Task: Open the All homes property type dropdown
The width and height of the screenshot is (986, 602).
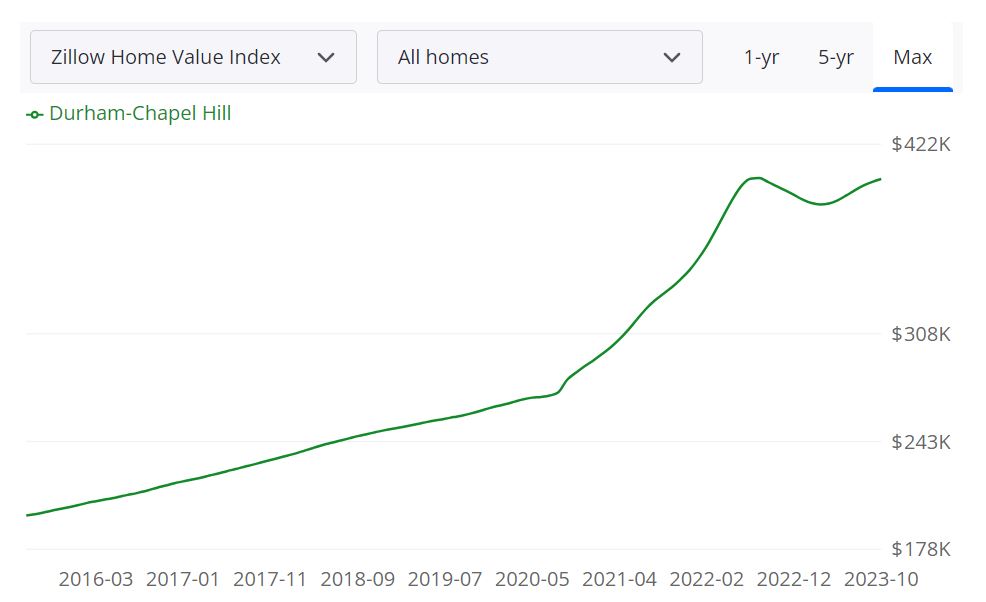Action: (x=540, y=57)
